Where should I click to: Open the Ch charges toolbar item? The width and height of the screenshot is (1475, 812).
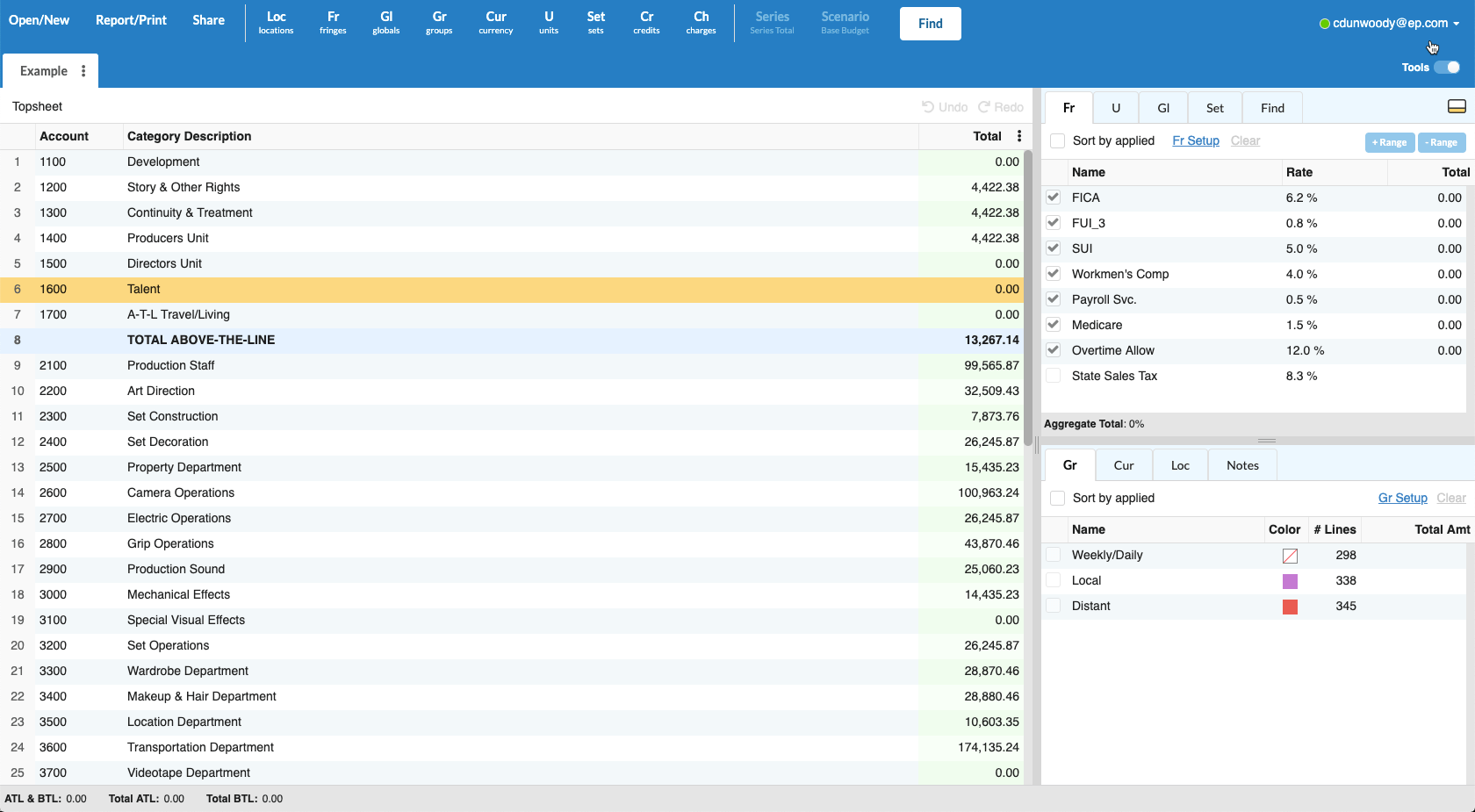[701, 23]
